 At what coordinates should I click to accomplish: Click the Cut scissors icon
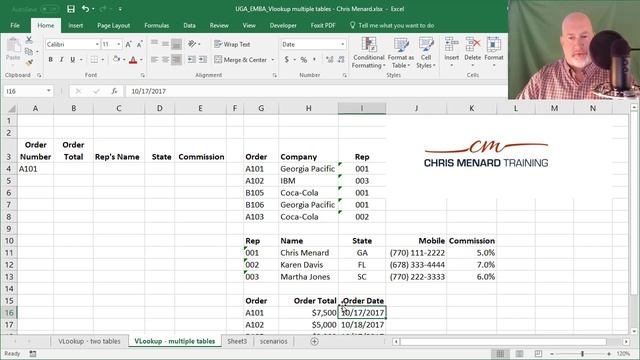[29, 40]
